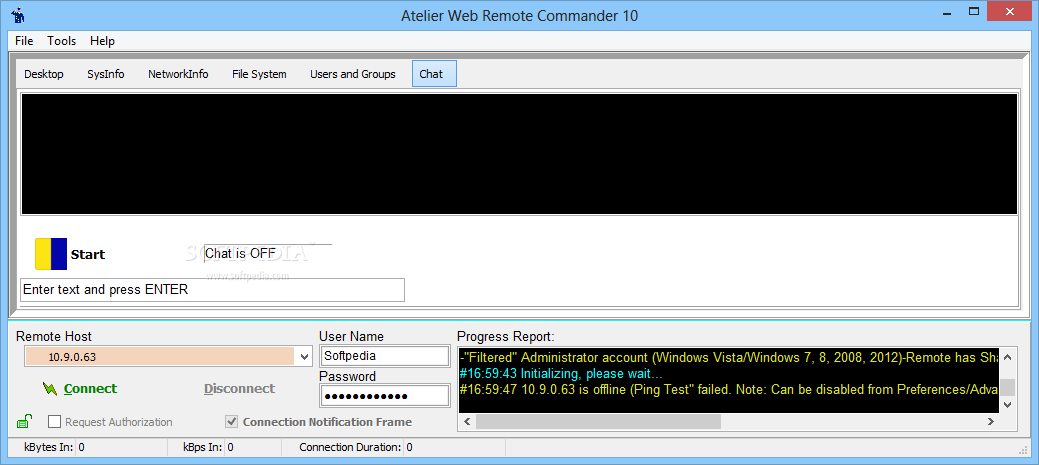Switch to the NetworkInfo tab
The image size is (1039, 465).
(x=178, y=74)
